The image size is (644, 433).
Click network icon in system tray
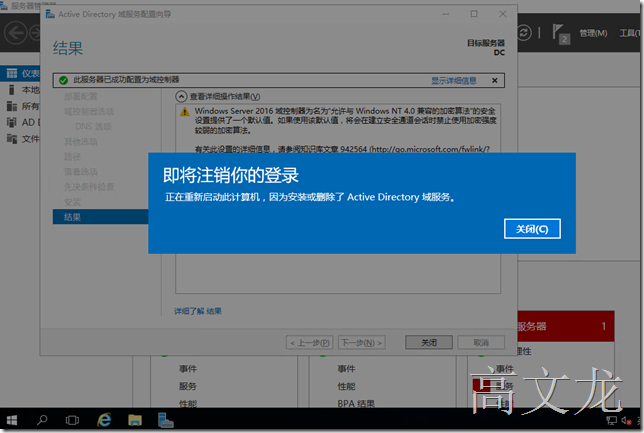click(x=612, y=420)
